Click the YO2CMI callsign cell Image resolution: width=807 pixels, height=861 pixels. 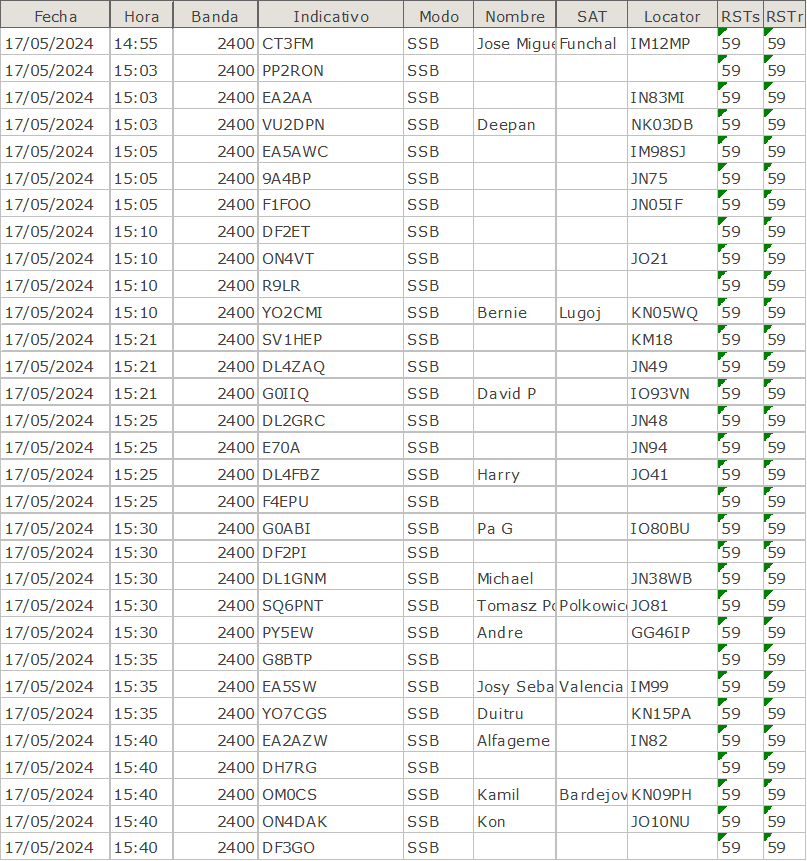[x=292, y=313]
